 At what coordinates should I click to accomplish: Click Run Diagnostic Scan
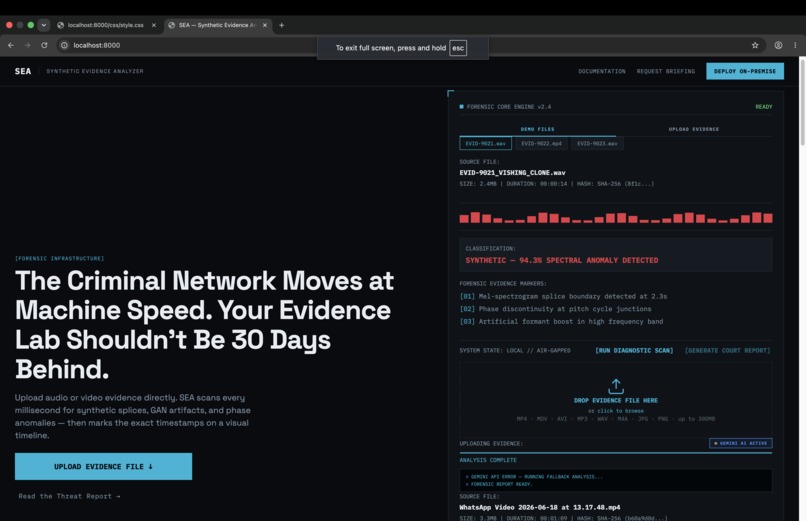(634, 350)
